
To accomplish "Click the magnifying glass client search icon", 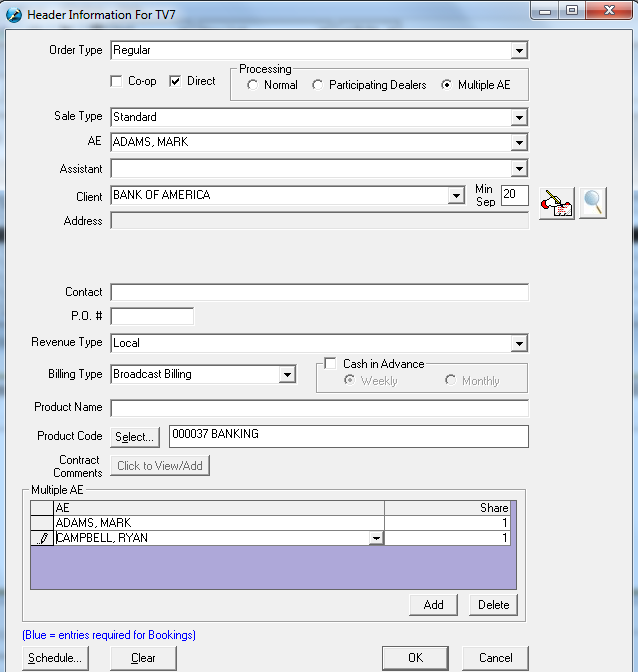I will pos(593,203).
